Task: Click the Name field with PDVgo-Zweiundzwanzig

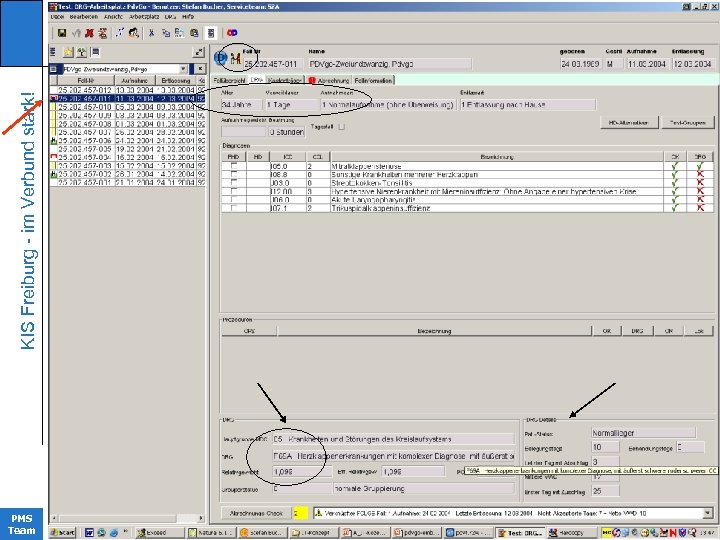Action: coord(389,64)
